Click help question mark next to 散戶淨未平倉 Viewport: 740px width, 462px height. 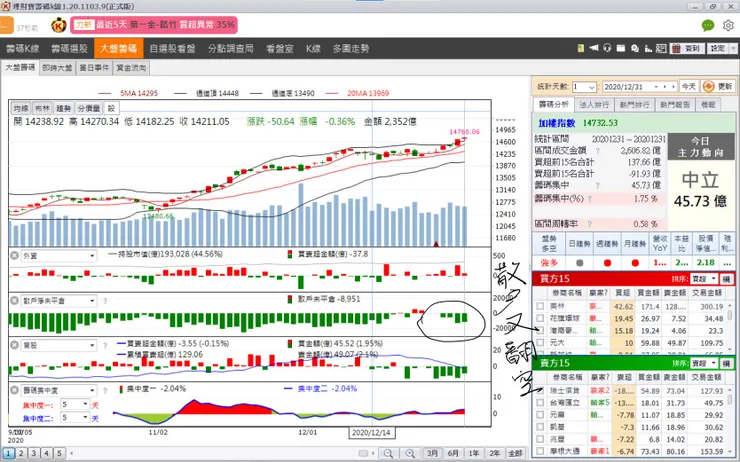(105, 301)
